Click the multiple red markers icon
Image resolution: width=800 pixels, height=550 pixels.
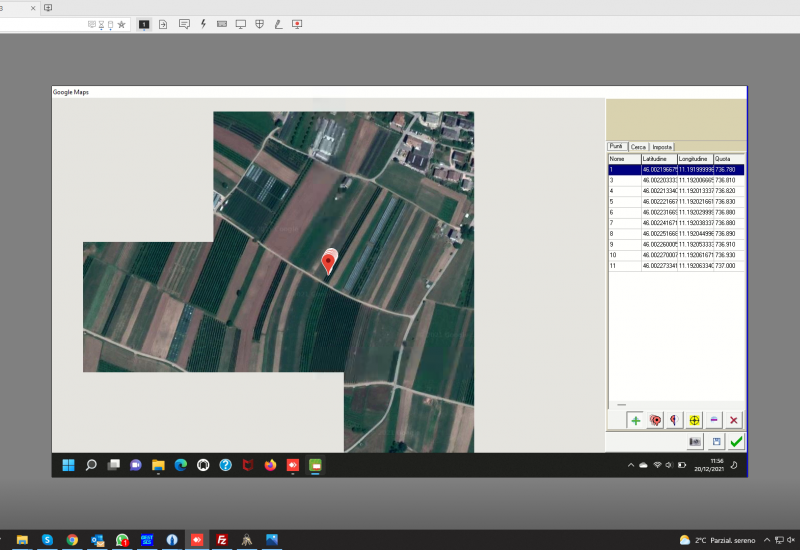[x=655, y=421]
